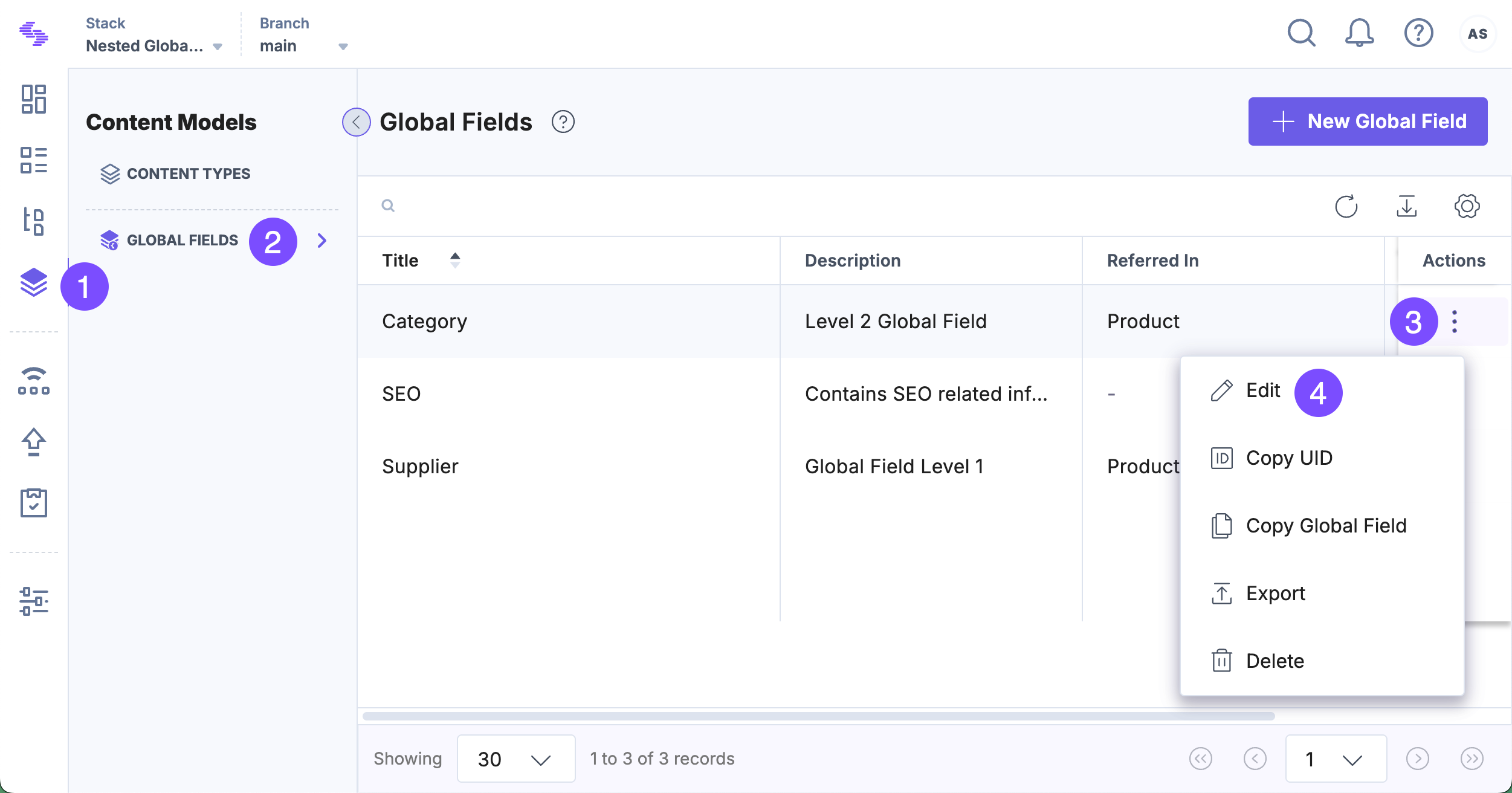Open the Settings sliders icon in sidebar

point(34,601)
